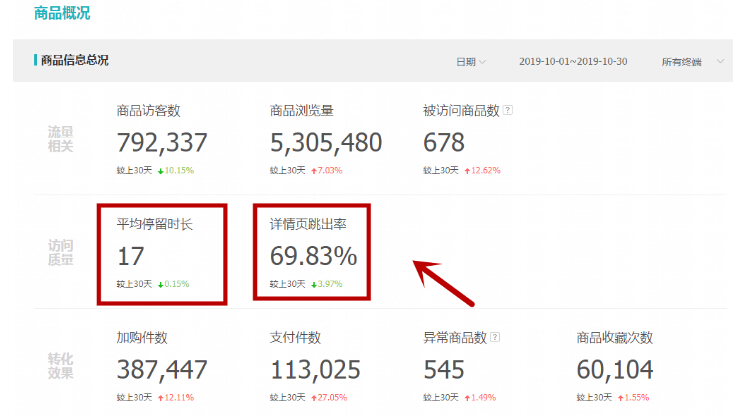Select the 平均停留时长 metric card
Screen dimensions: 735x417
[x=159, y=252]
